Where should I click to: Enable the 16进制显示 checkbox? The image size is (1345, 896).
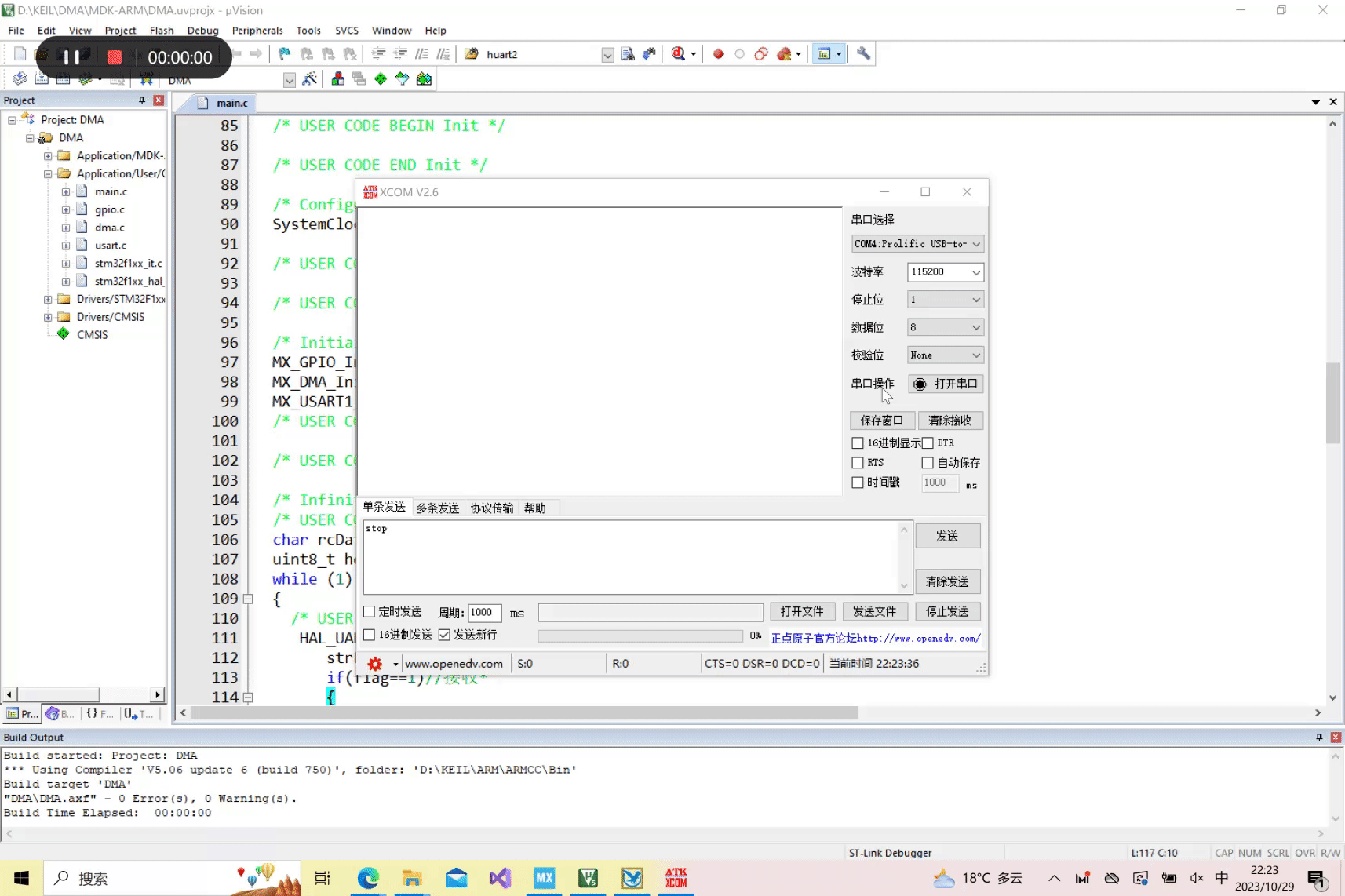[x=858, y=443]
